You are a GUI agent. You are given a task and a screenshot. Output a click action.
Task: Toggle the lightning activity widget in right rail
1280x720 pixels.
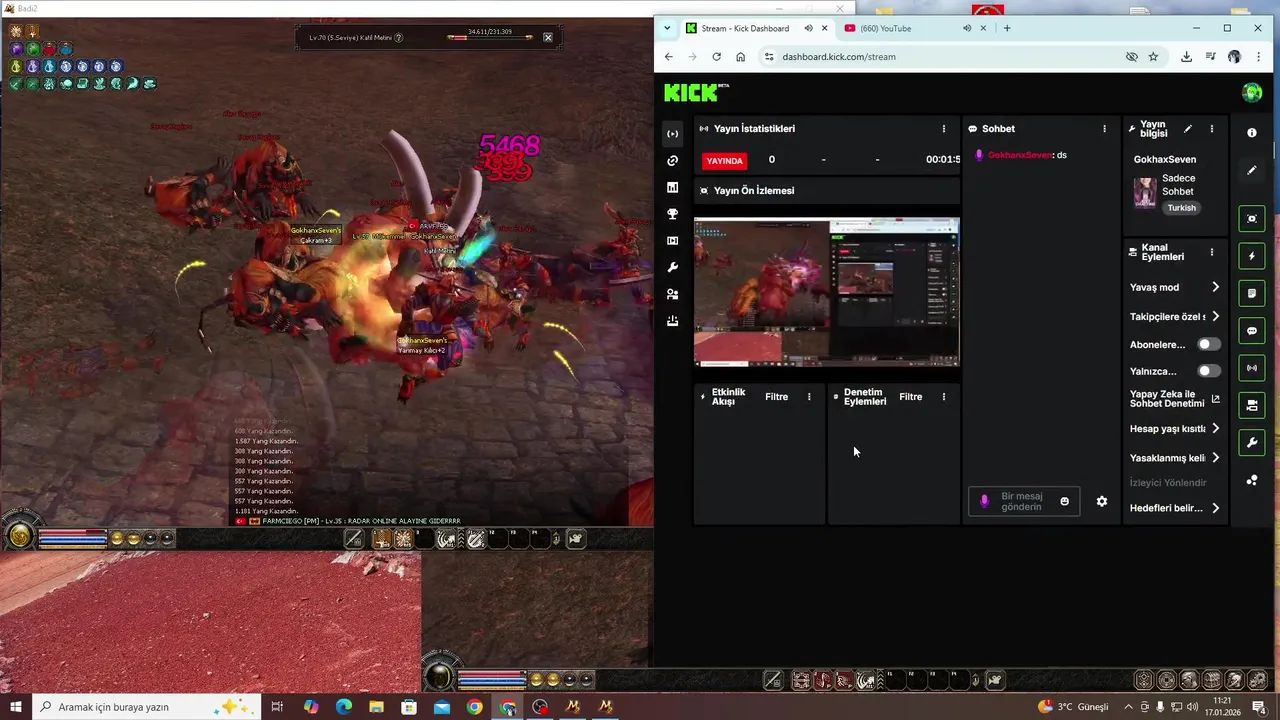[1252, 256]
